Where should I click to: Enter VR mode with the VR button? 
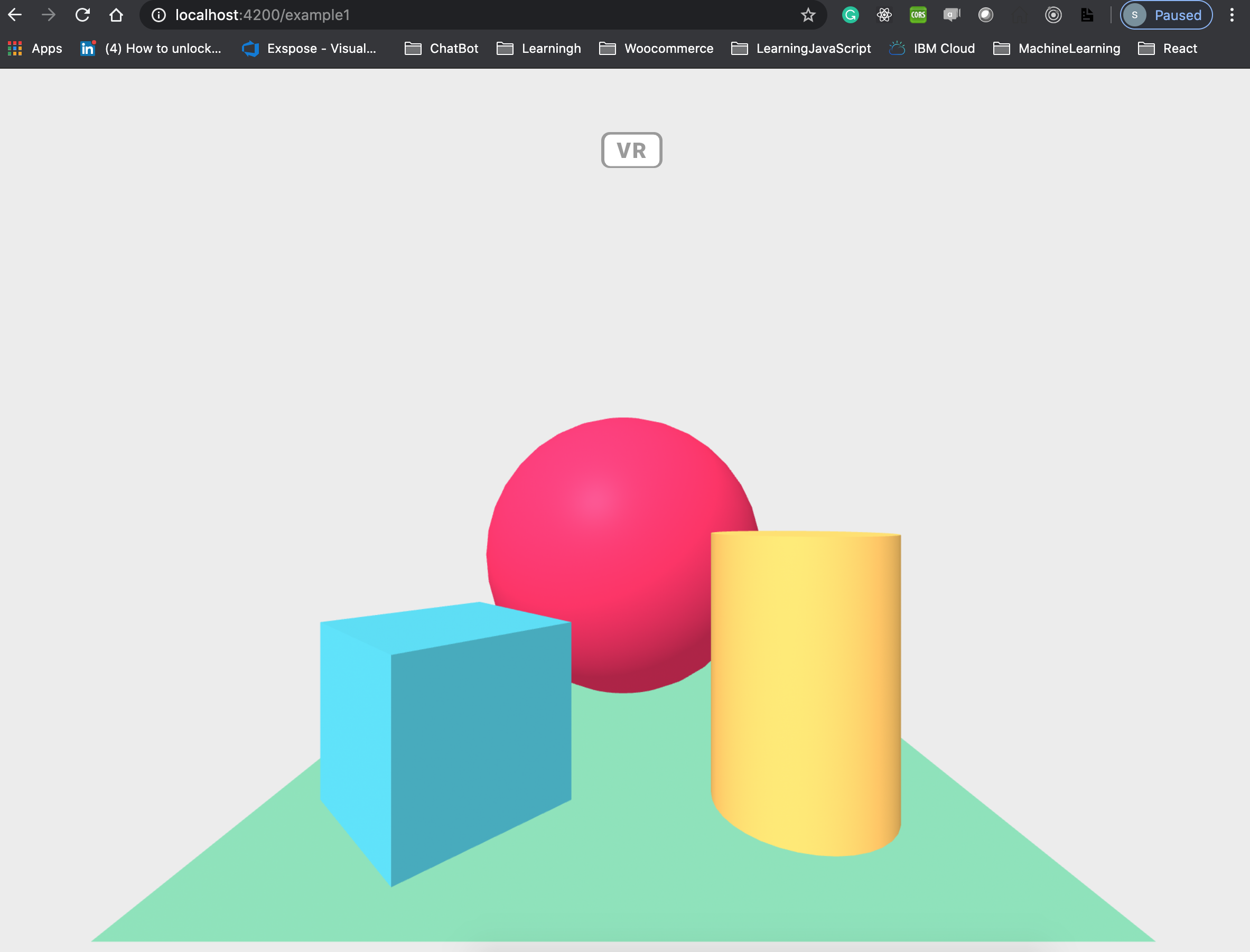coord(631,150)
